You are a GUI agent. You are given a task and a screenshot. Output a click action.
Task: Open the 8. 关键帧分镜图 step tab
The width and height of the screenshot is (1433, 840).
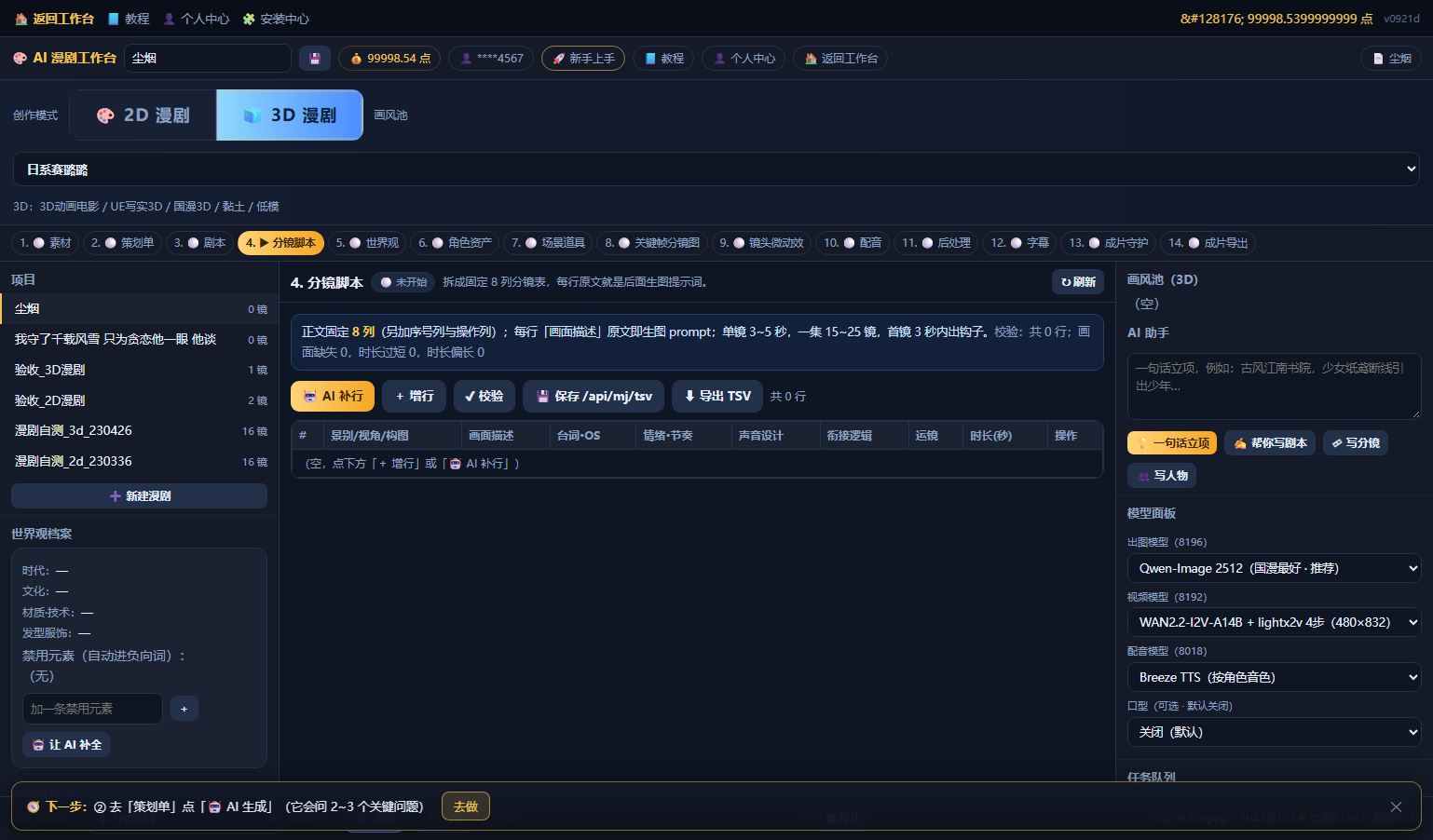pos(652,243)
